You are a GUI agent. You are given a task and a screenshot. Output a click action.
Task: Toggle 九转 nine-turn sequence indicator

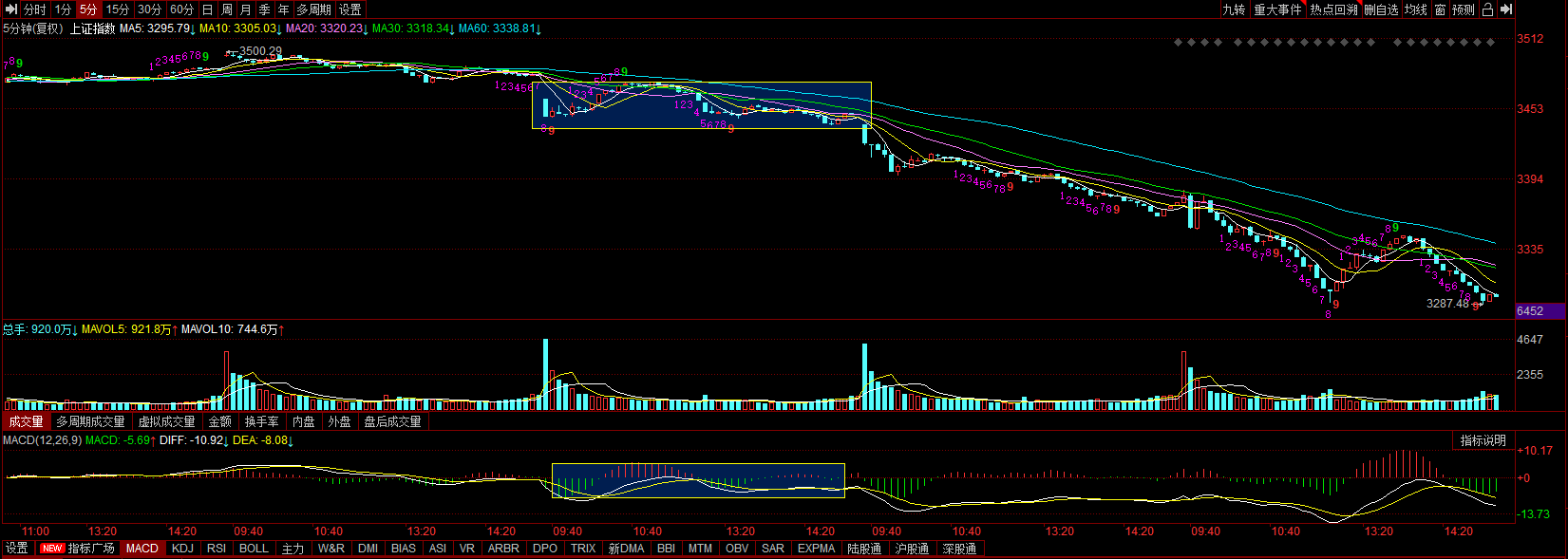[x=1234, y=9]
